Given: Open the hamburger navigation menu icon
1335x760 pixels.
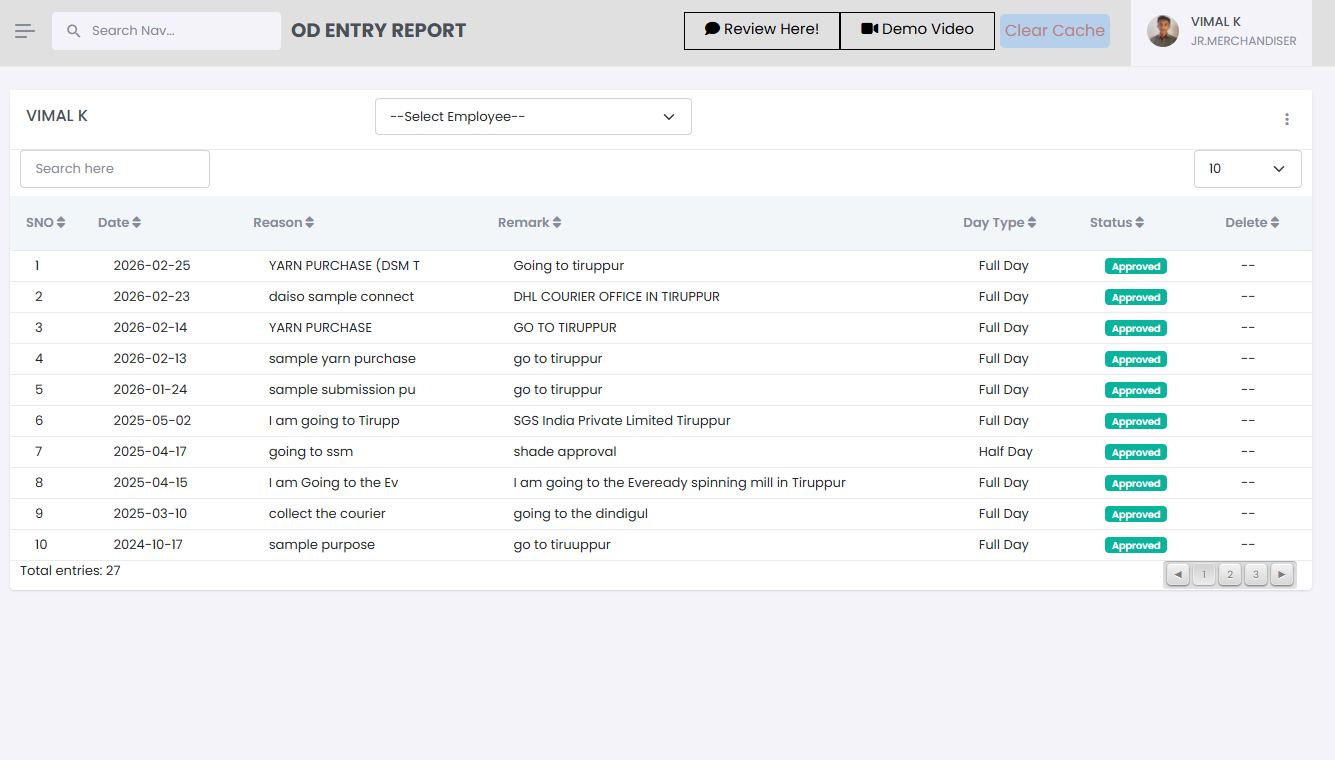Looking at the screenshot, I should pyautogui.click(x=25, y=31).
